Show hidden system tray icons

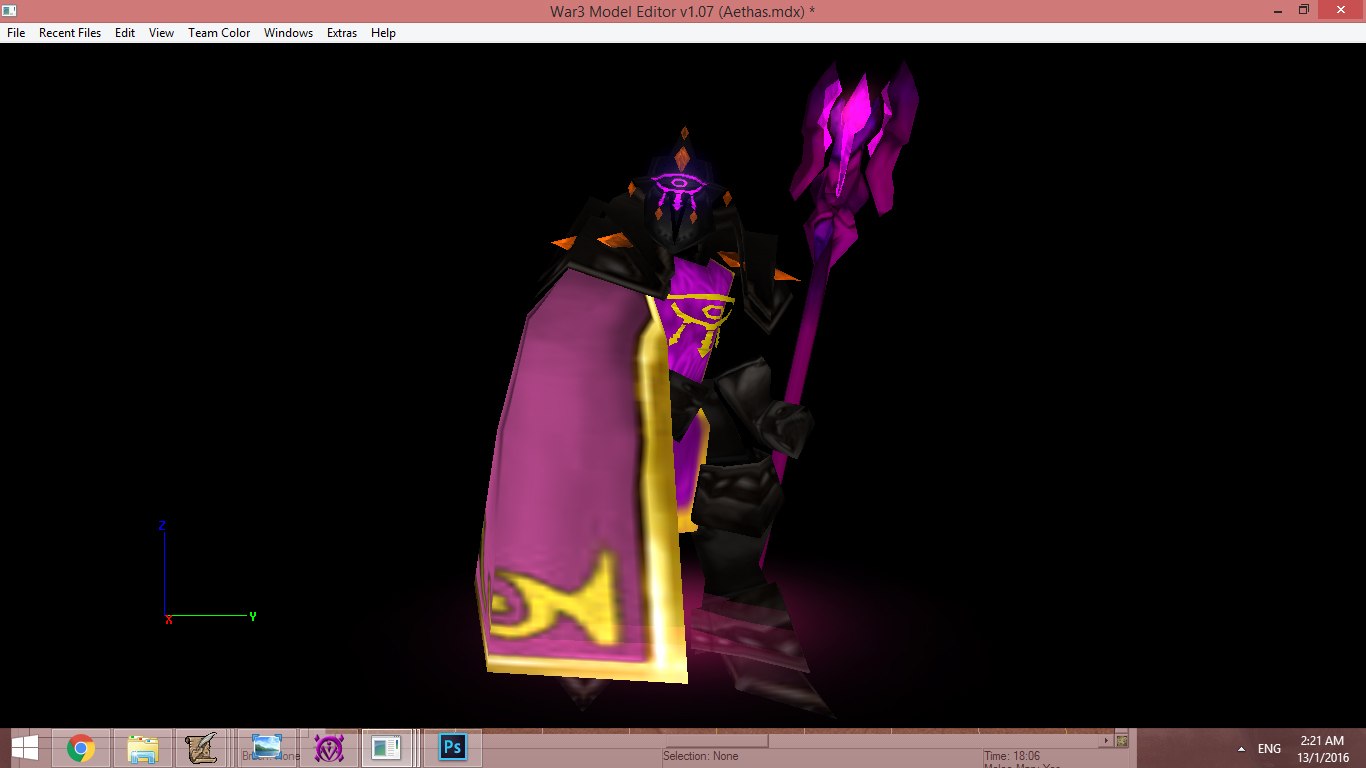[x=1241, y=749]
